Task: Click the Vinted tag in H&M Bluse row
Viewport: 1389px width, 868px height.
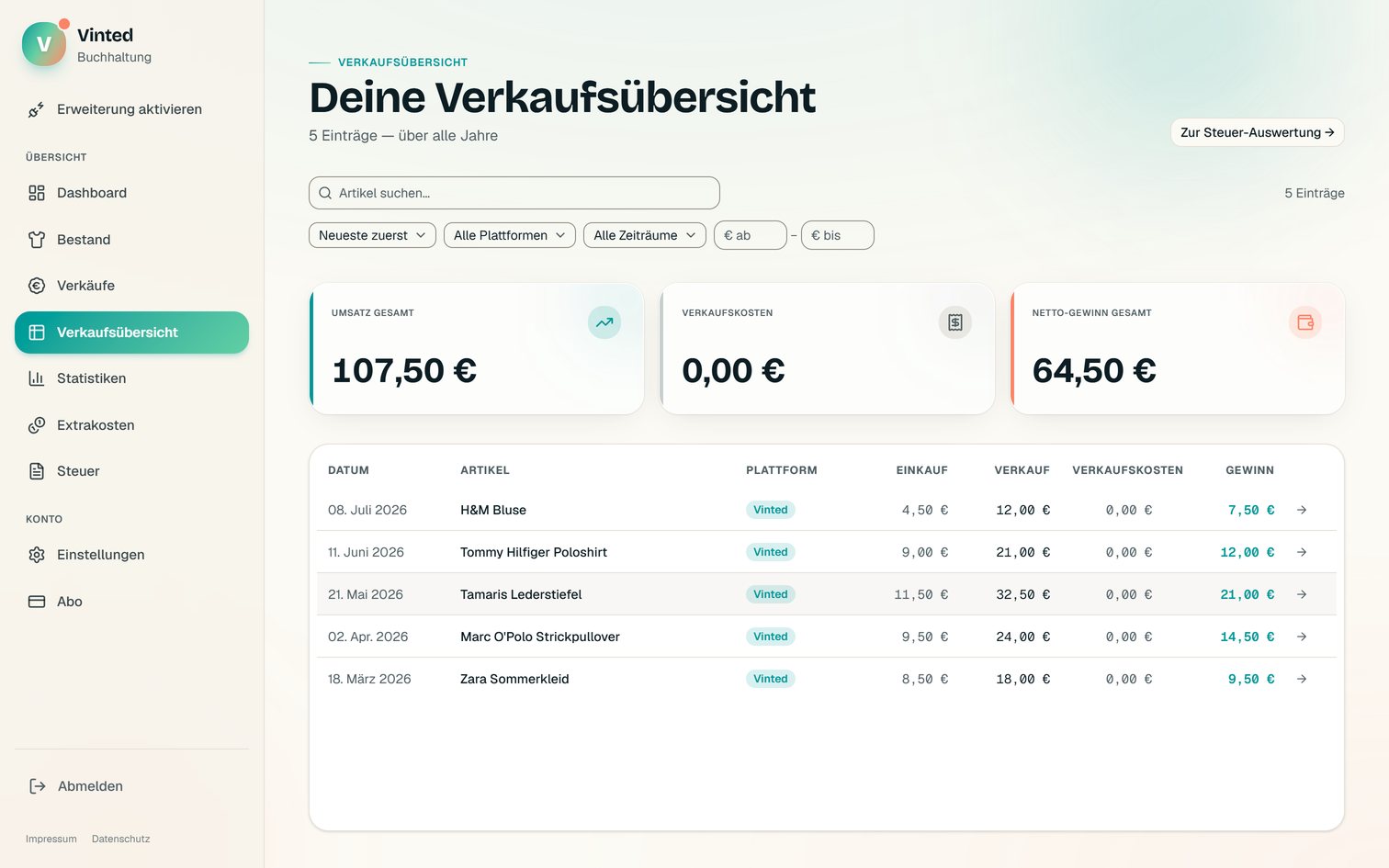Action: tap(771, 510)
